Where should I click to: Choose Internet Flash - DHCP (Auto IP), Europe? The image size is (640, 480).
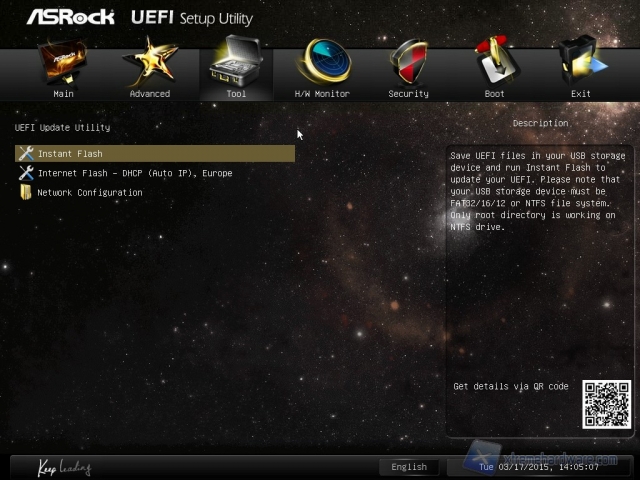135,173
